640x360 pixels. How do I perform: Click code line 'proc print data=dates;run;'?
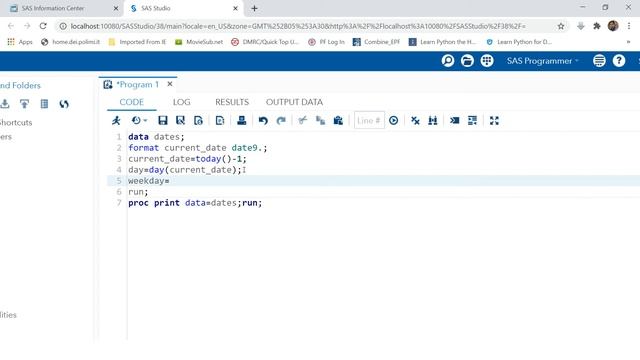tap(195, 203)
